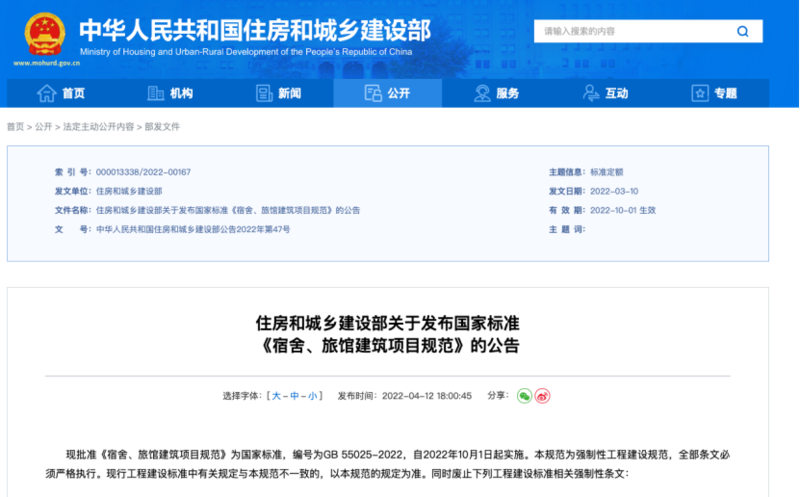Click the document-lock icon beside 公开

pyautogui.click(x=373, y=93)
